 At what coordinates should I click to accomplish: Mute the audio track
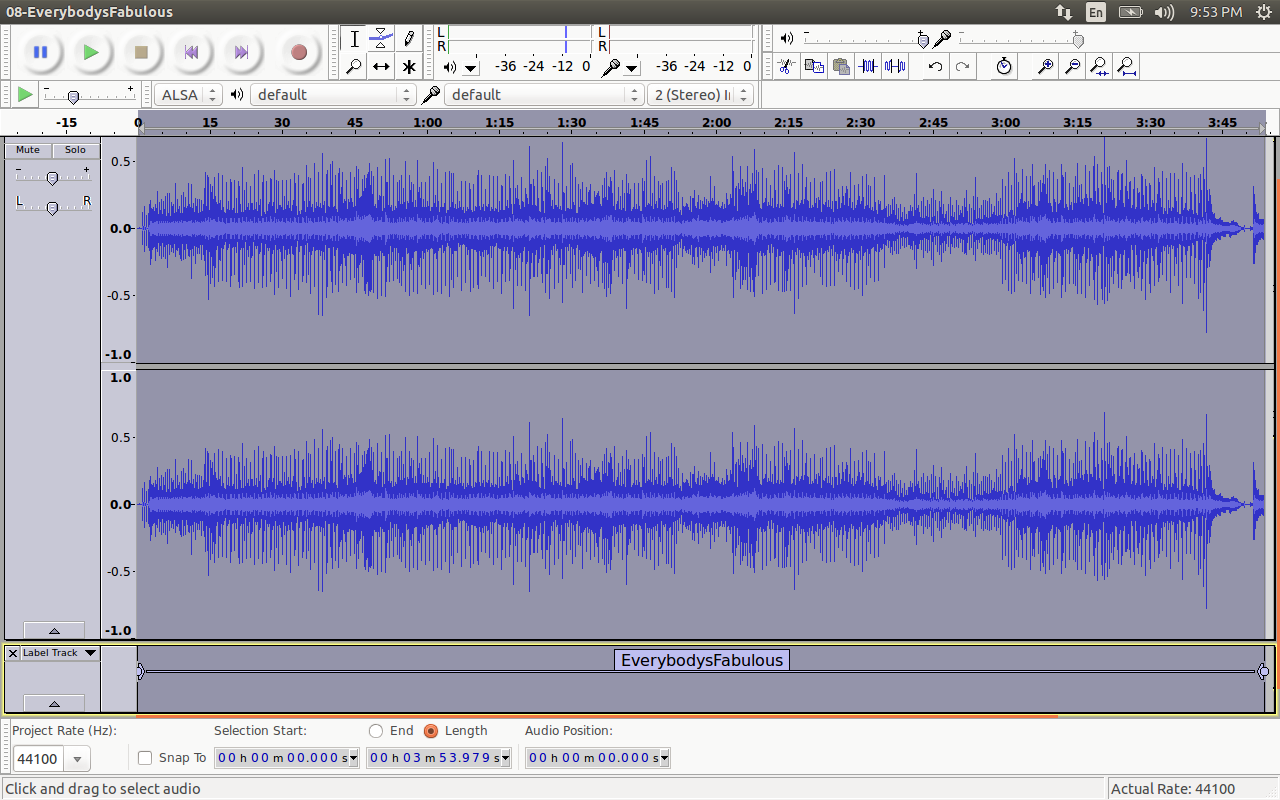click(28, 150)
